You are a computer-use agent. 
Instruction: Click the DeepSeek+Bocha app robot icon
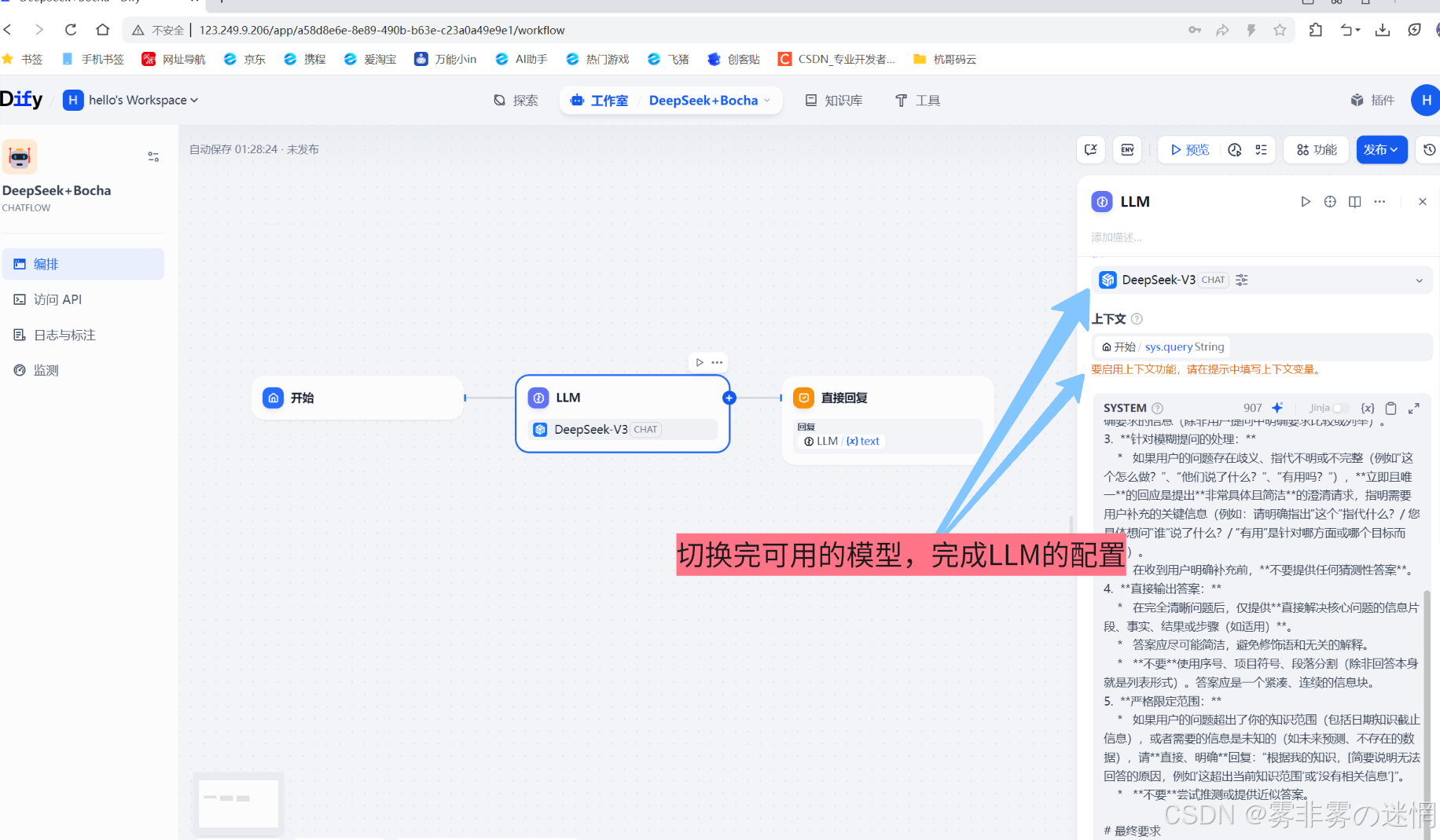pyautogui.click(x=20, y=156)
